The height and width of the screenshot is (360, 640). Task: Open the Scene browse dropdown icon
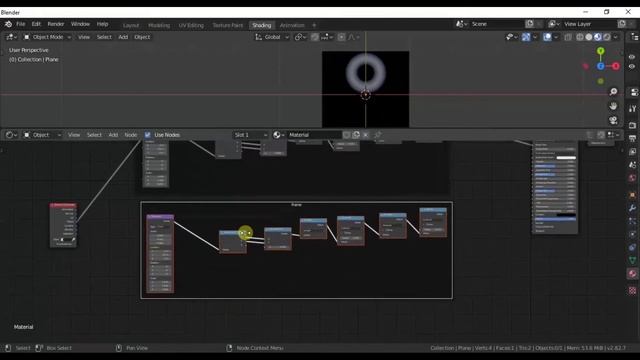[x=462, y=24]
